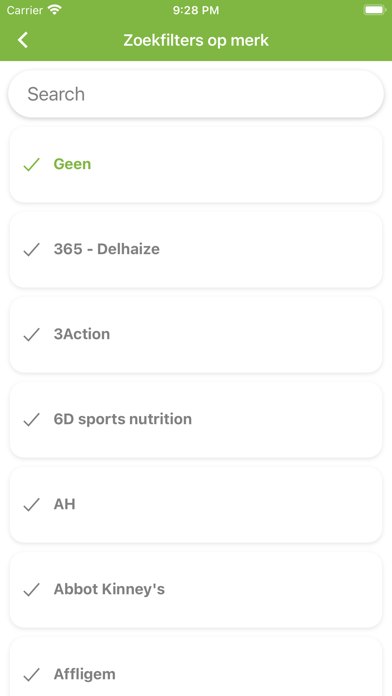This screenshot has width=392, height=696.
Task: Tap the checkmark icon next to AH
Action: 32,505
